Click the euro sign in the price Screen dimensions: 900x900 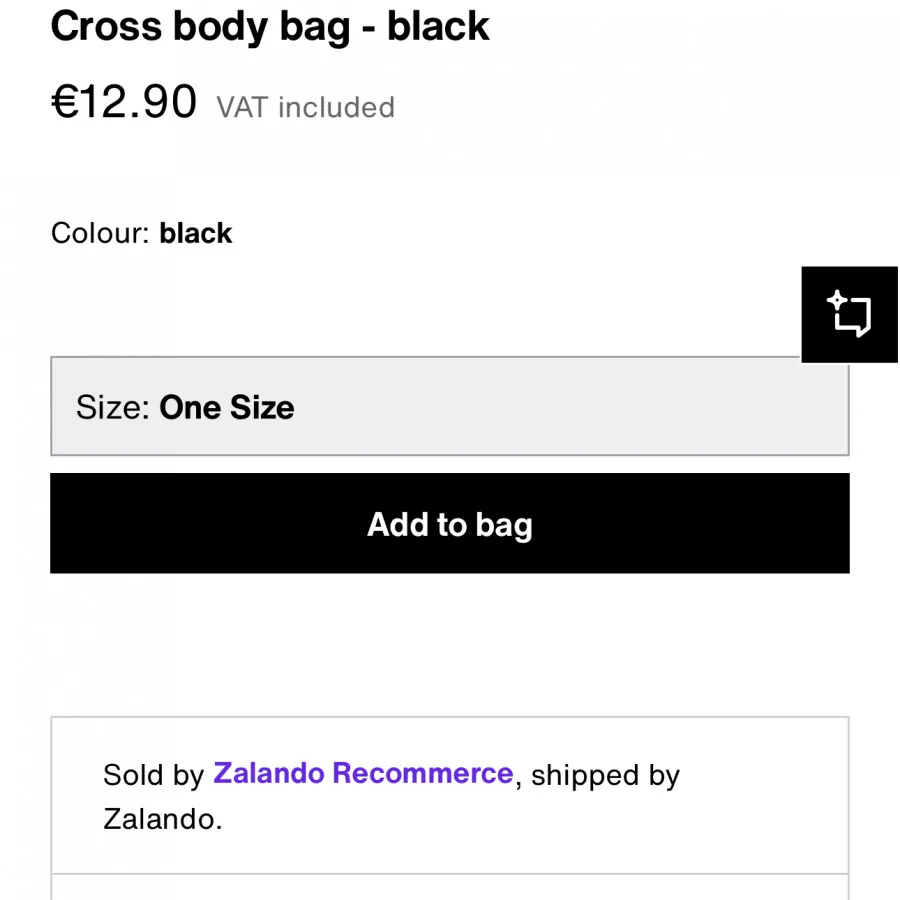tap(64, 102)
